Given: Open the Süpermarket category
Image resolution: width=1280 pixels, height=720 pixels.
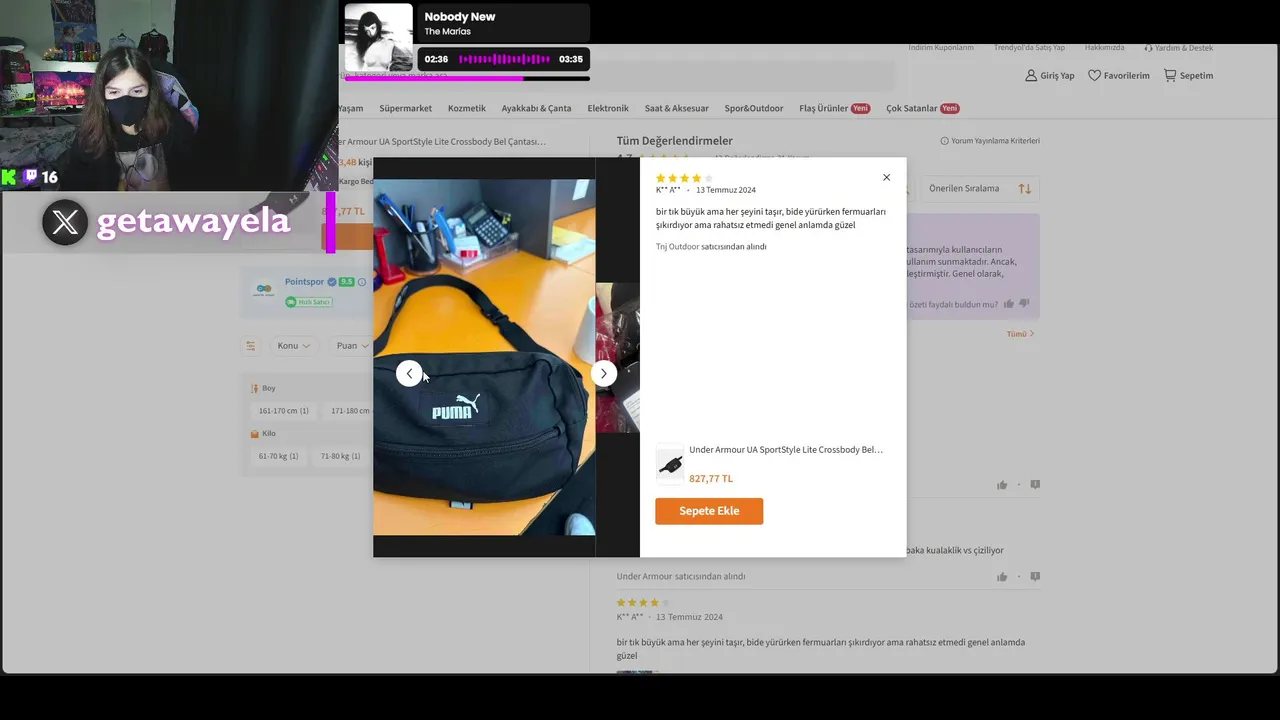Looking at the screenshot, I should (x=406, y=108).
